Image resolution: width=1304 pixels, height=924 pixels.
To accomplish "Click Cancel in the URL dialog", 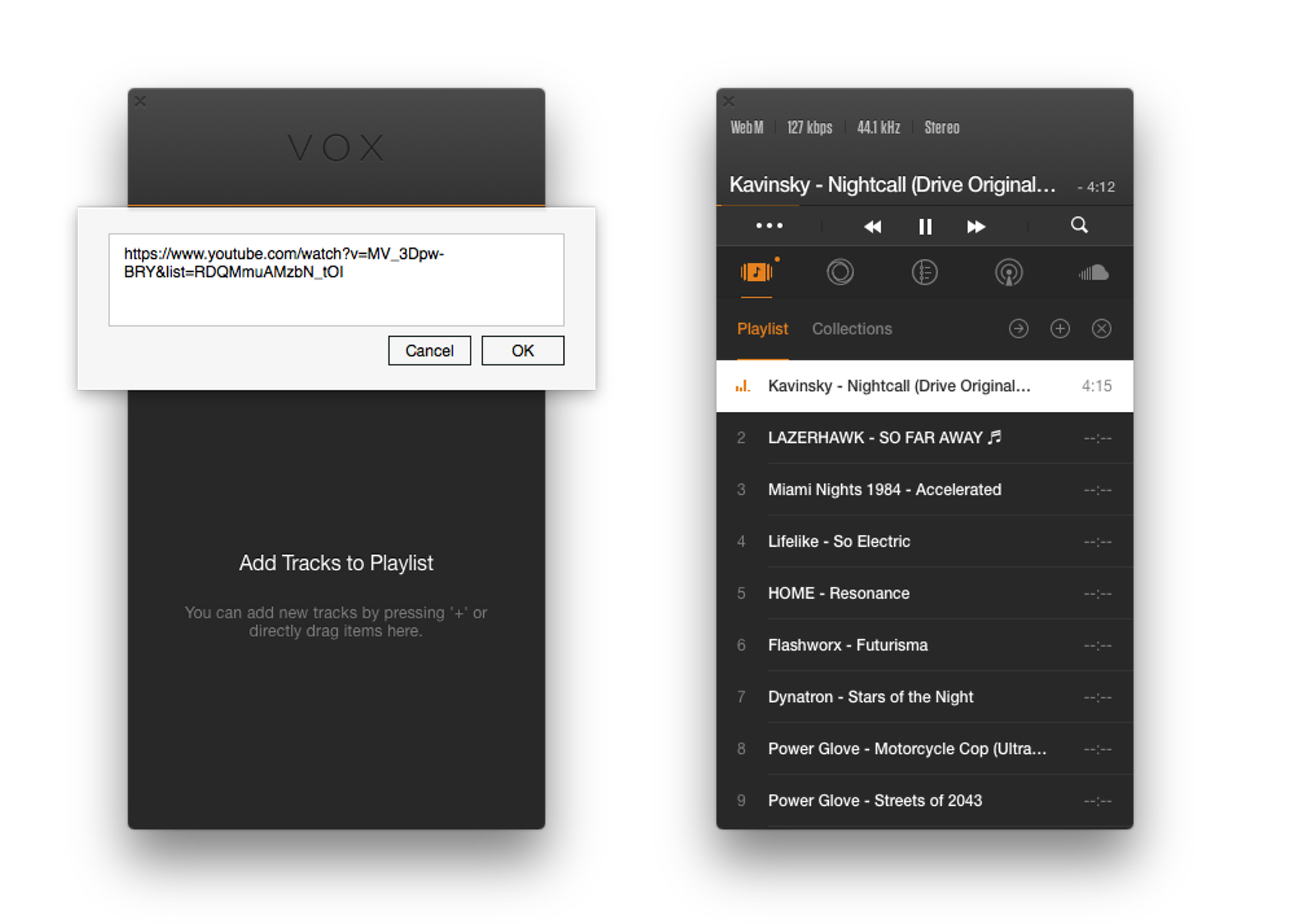I will click(429, 351).
